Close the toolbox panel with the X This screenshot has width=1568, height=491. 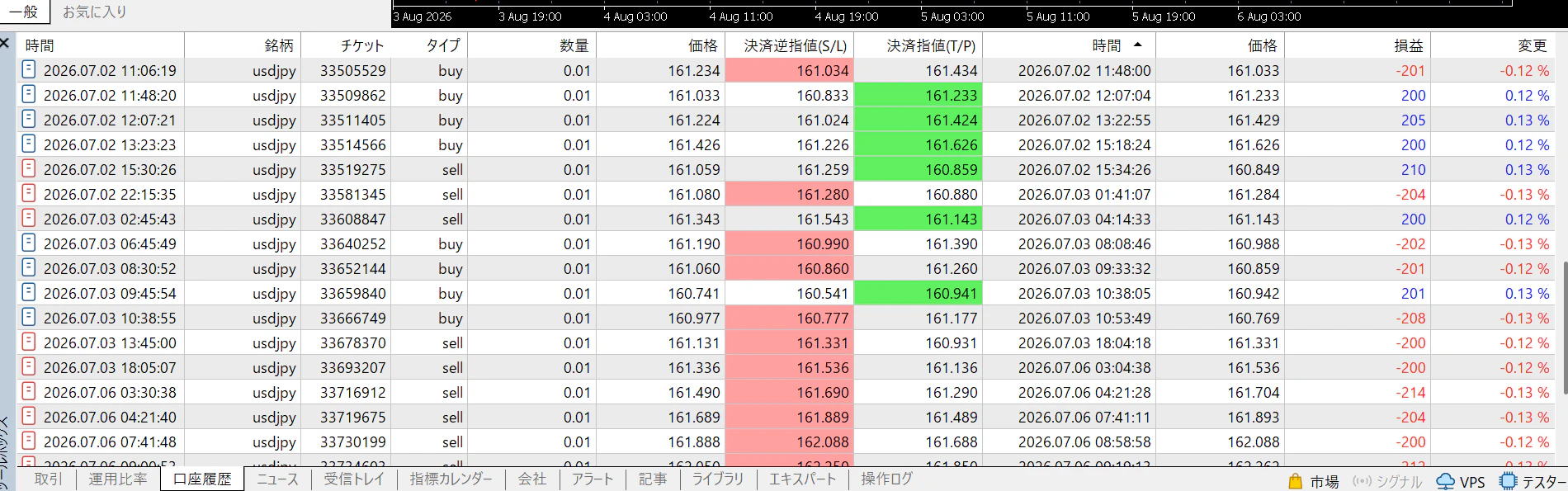coord(5,42)
